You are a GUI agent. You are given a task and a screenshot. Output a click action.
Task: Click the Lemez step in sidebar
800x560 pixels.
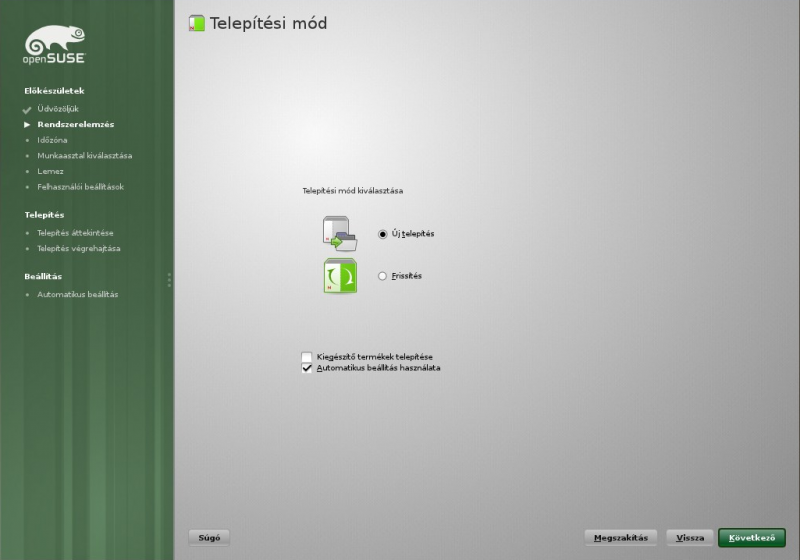[x=50, y=171]
